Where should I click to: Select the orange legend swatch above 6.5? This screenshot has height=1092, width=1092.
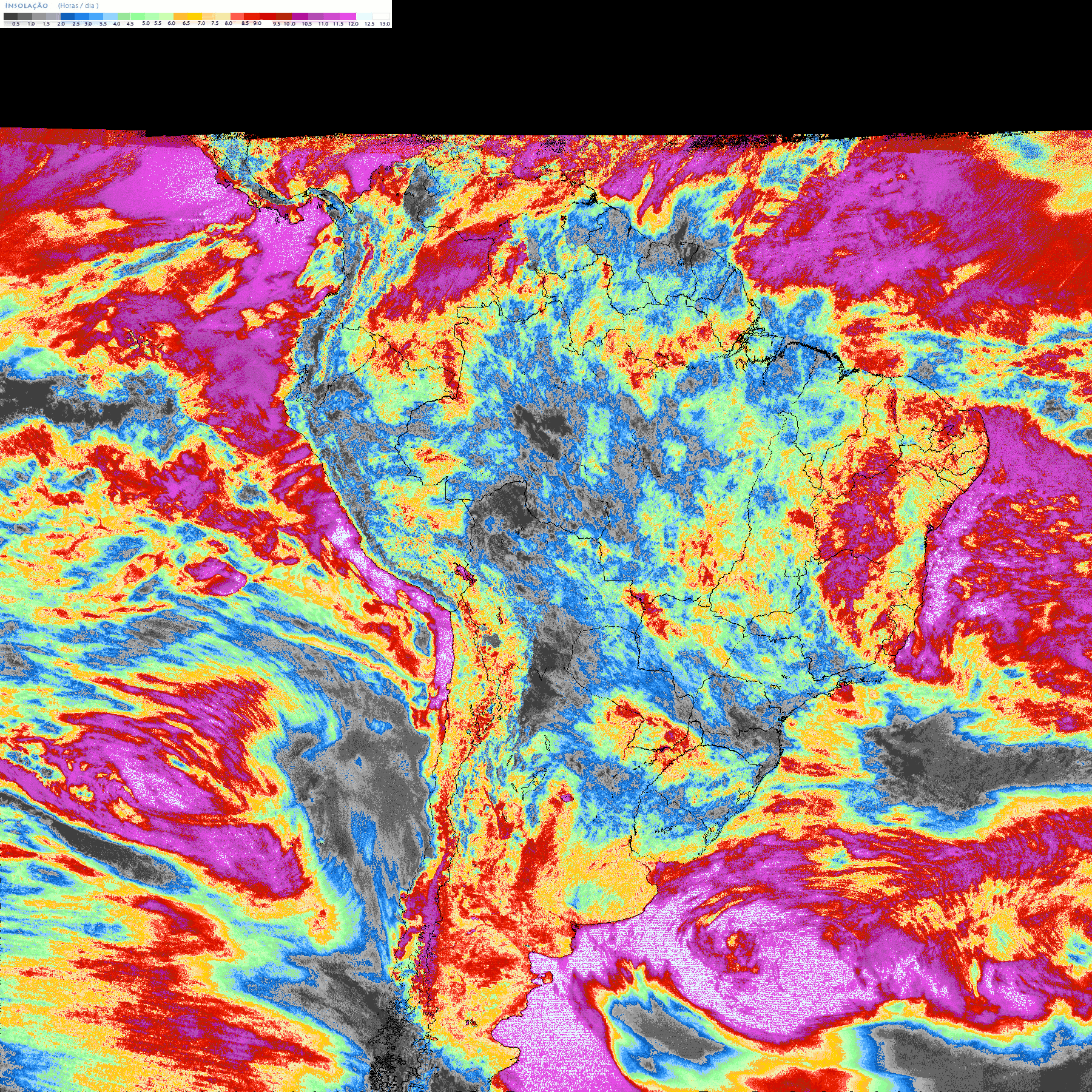click(x=180, y=16)
